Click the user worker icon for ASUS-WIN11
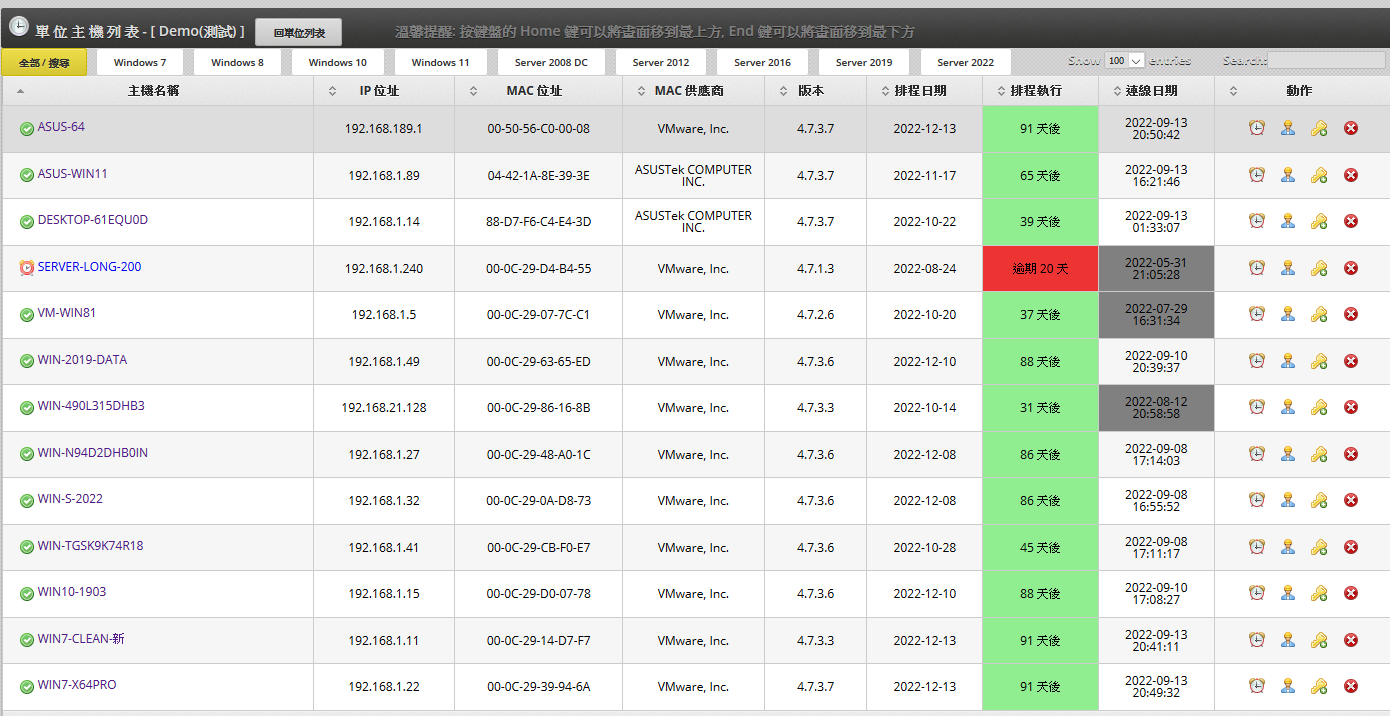 [x=1288, y=175]
